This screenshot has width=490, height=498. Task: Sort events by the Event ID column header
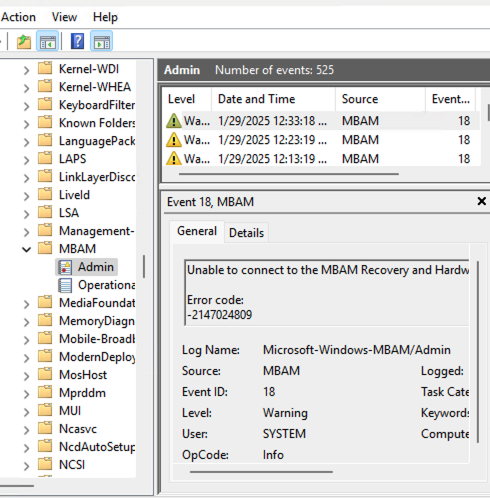click(451, 99)
